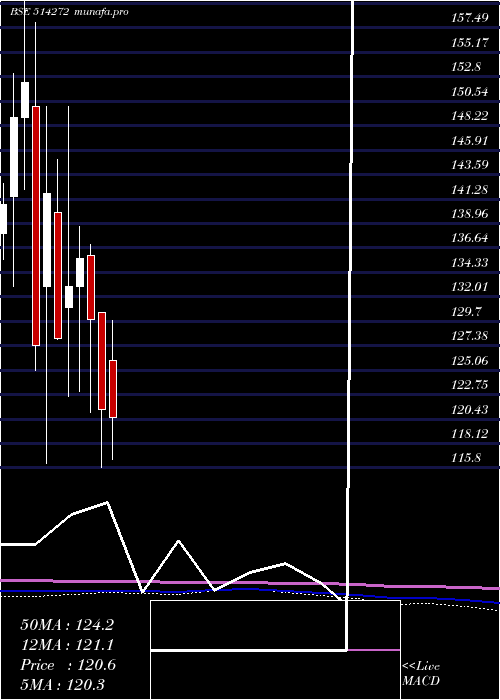This screenshot has height=700, width=500.
Task: Click the 145.91 price axis label
Action: (x=470, y=140)
